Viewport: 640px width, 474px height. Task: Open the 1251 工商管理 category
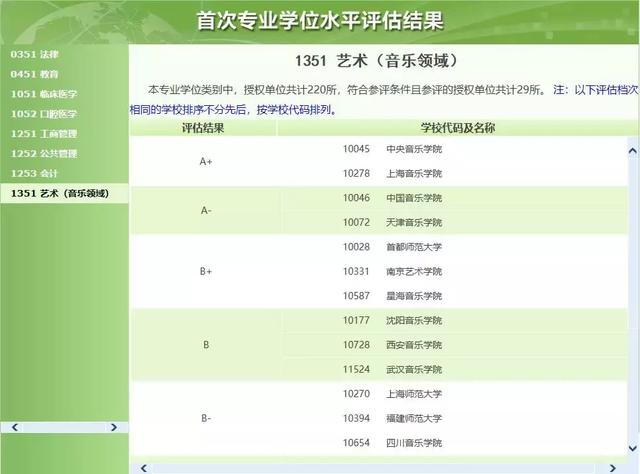click(44, 134)
